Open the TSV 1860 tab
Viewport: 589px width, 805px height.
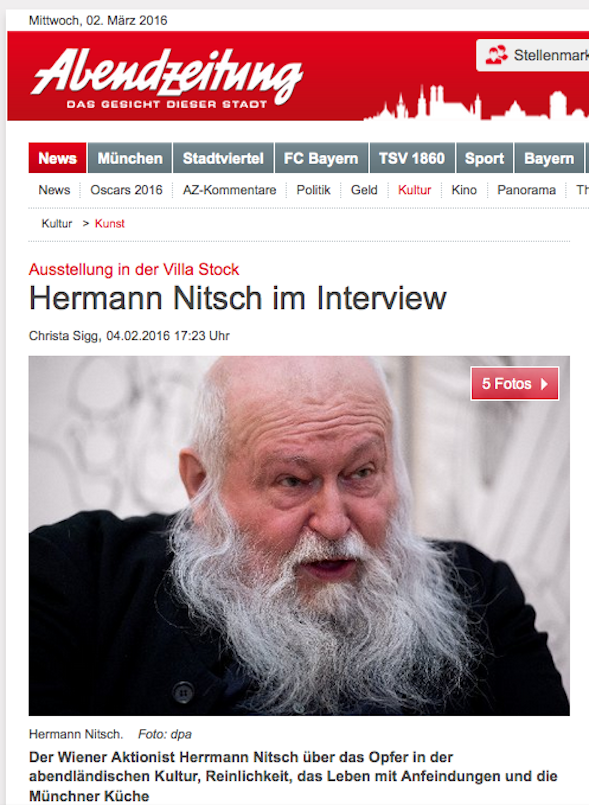coord(412,158)
